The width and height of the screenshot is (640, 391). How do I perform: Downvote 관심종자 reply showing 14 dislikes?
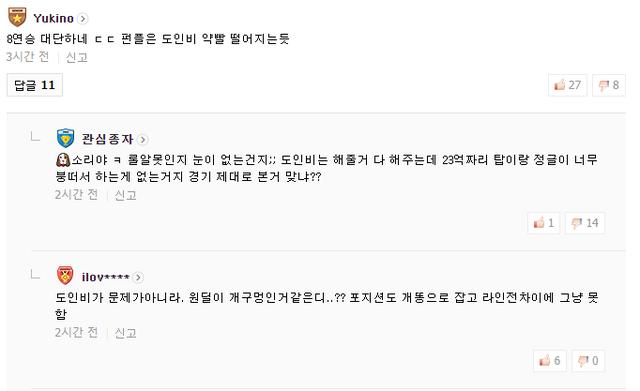coord(585,223)
